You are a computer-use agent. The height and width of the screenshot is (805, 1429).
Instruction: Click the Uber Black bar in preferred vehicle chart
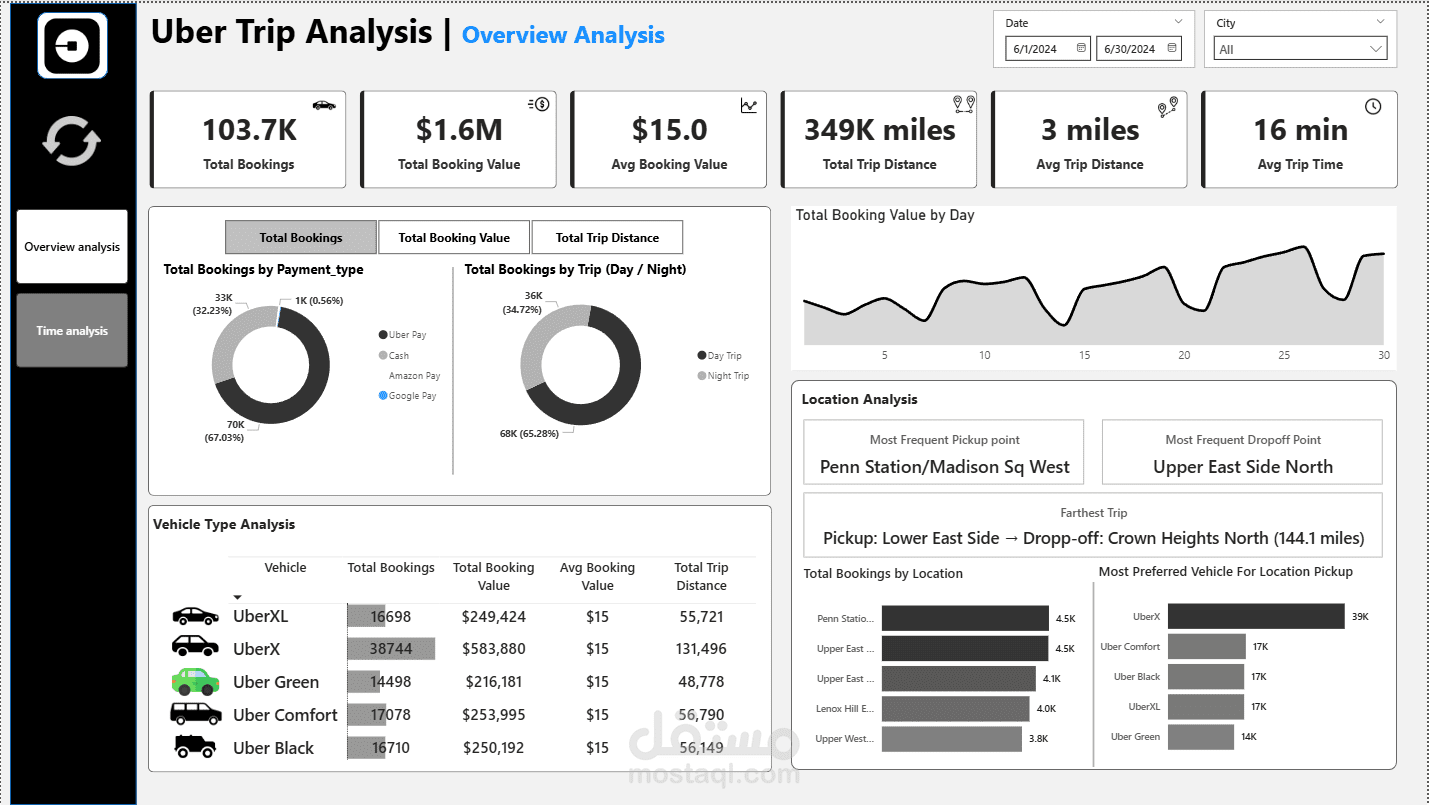click(1205, 676)
